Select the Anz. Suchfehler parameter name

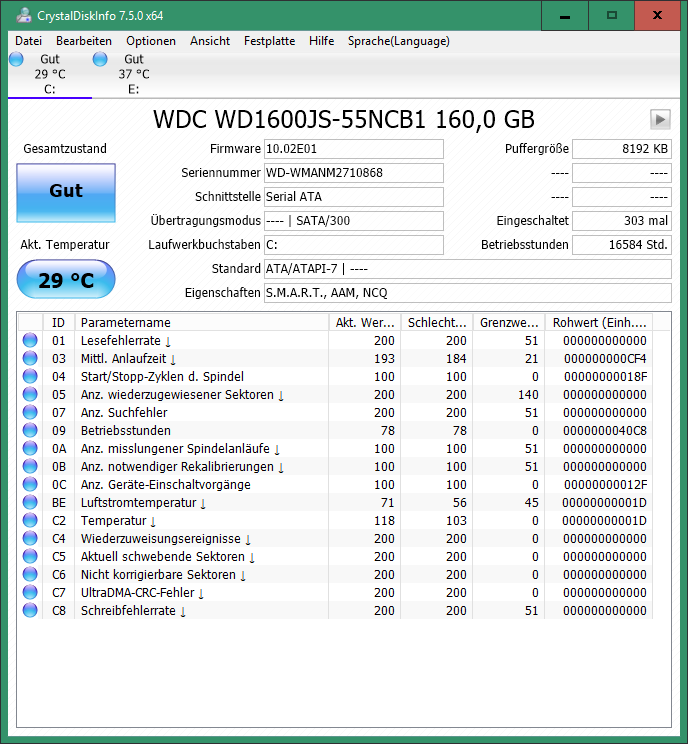tap(124, 413)
